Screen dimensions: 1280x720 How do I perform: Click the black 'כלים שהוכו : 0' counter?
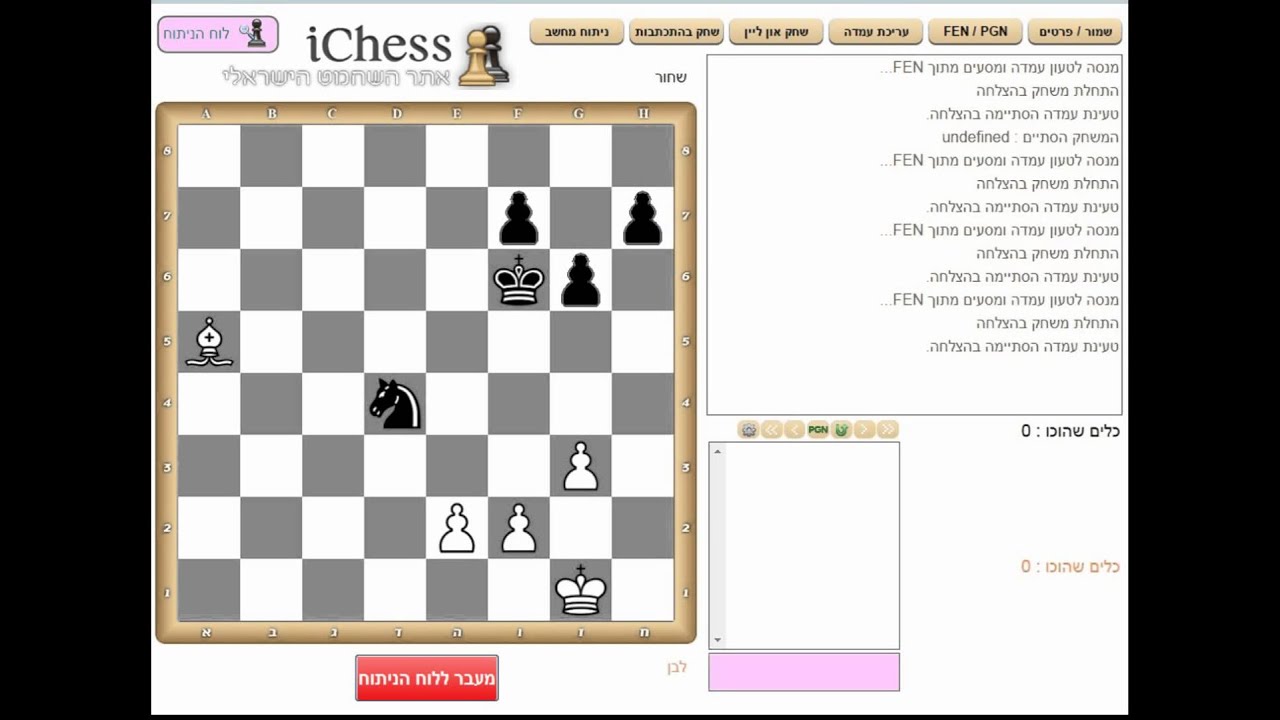(x=1070, y=431)
